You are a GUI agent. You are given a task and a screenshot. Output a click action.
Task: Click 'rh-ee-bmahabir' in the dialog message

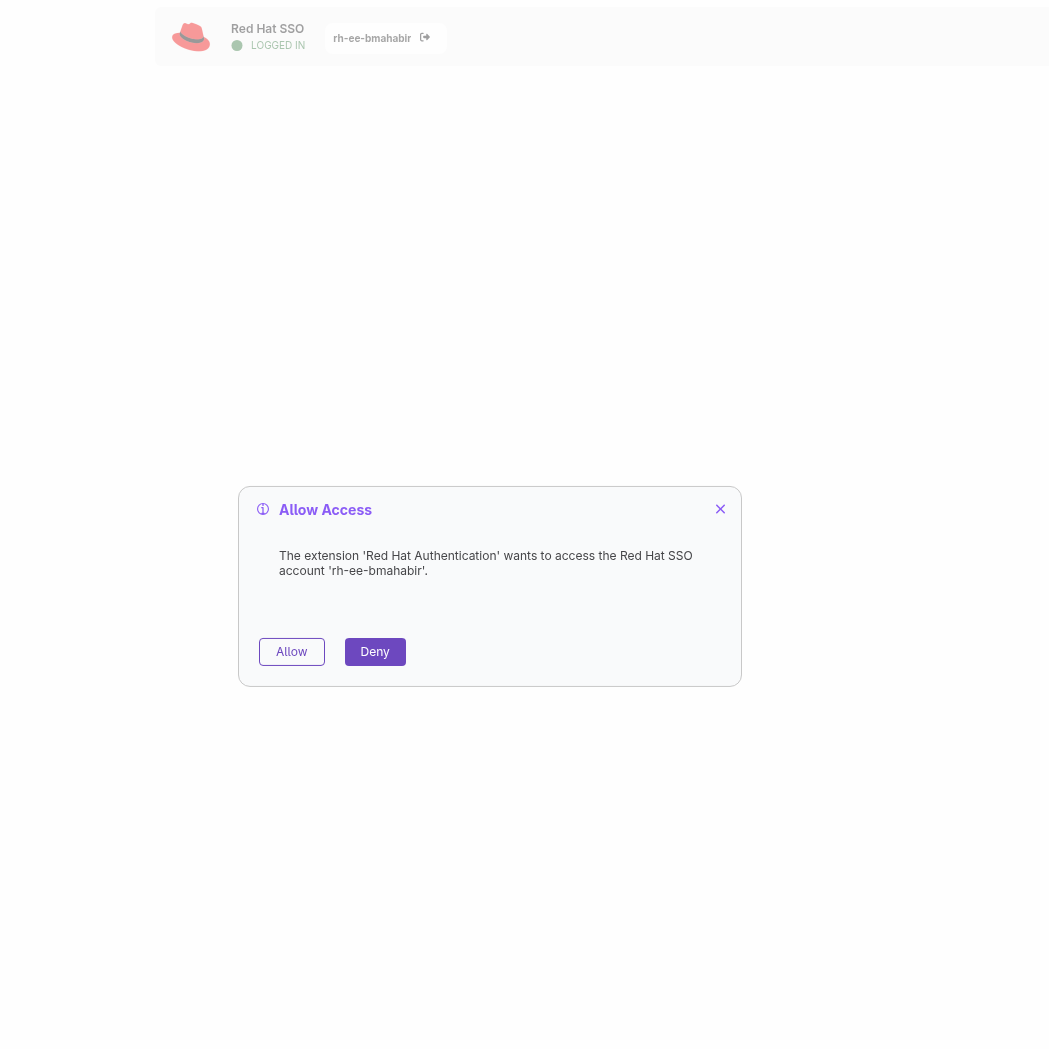[x=378, y=571]
